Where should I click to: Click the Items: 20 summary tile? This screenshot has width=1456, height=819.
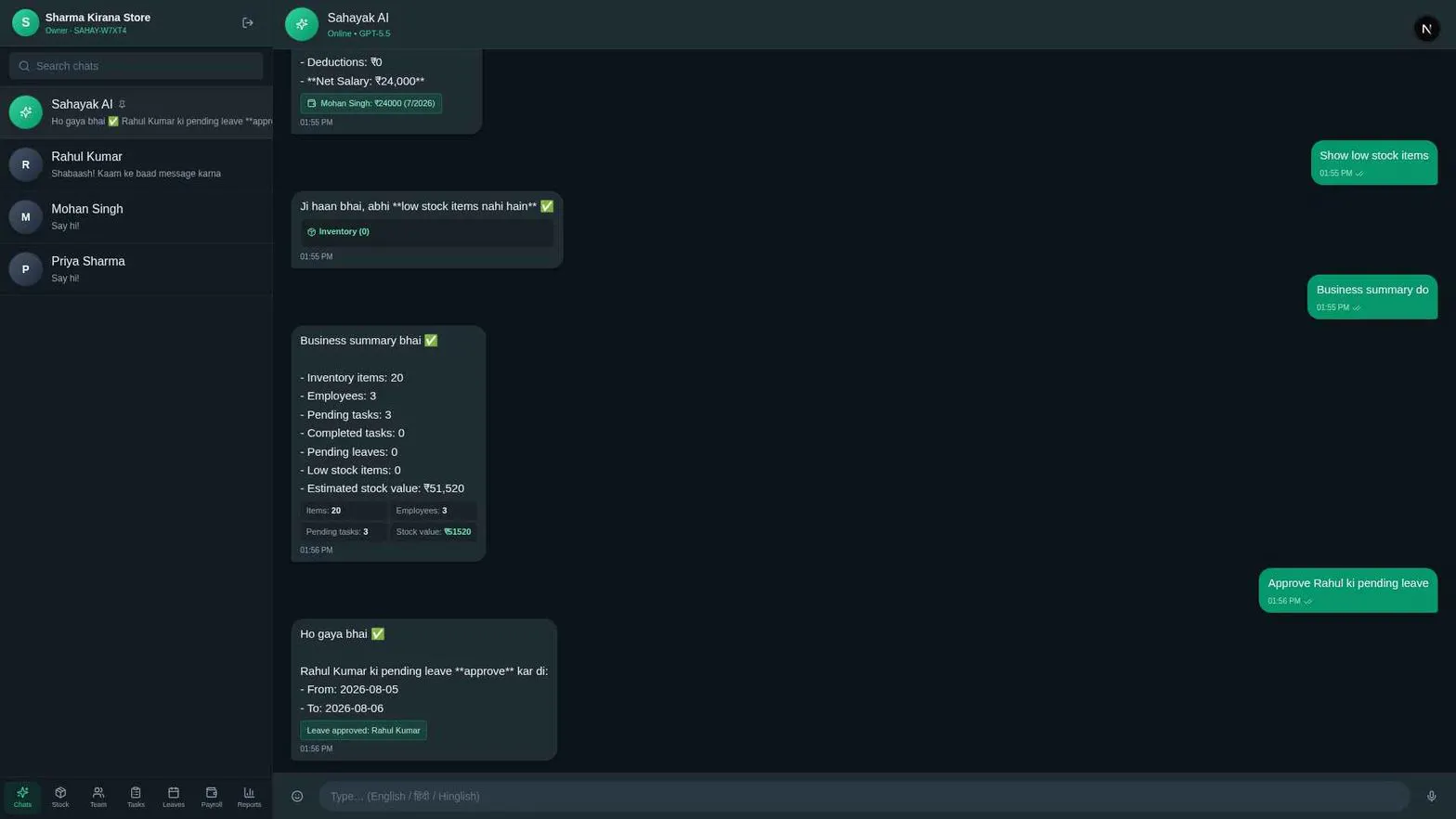(344, 511)
